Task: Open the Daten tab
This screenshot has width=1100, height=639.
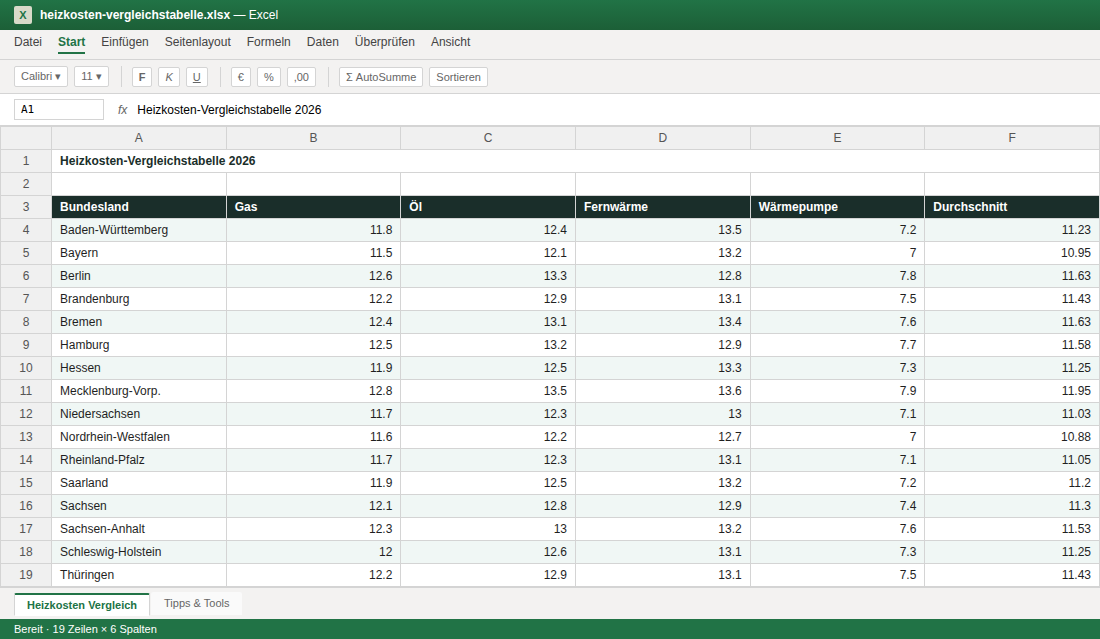Action: click(x=323, y=42)
